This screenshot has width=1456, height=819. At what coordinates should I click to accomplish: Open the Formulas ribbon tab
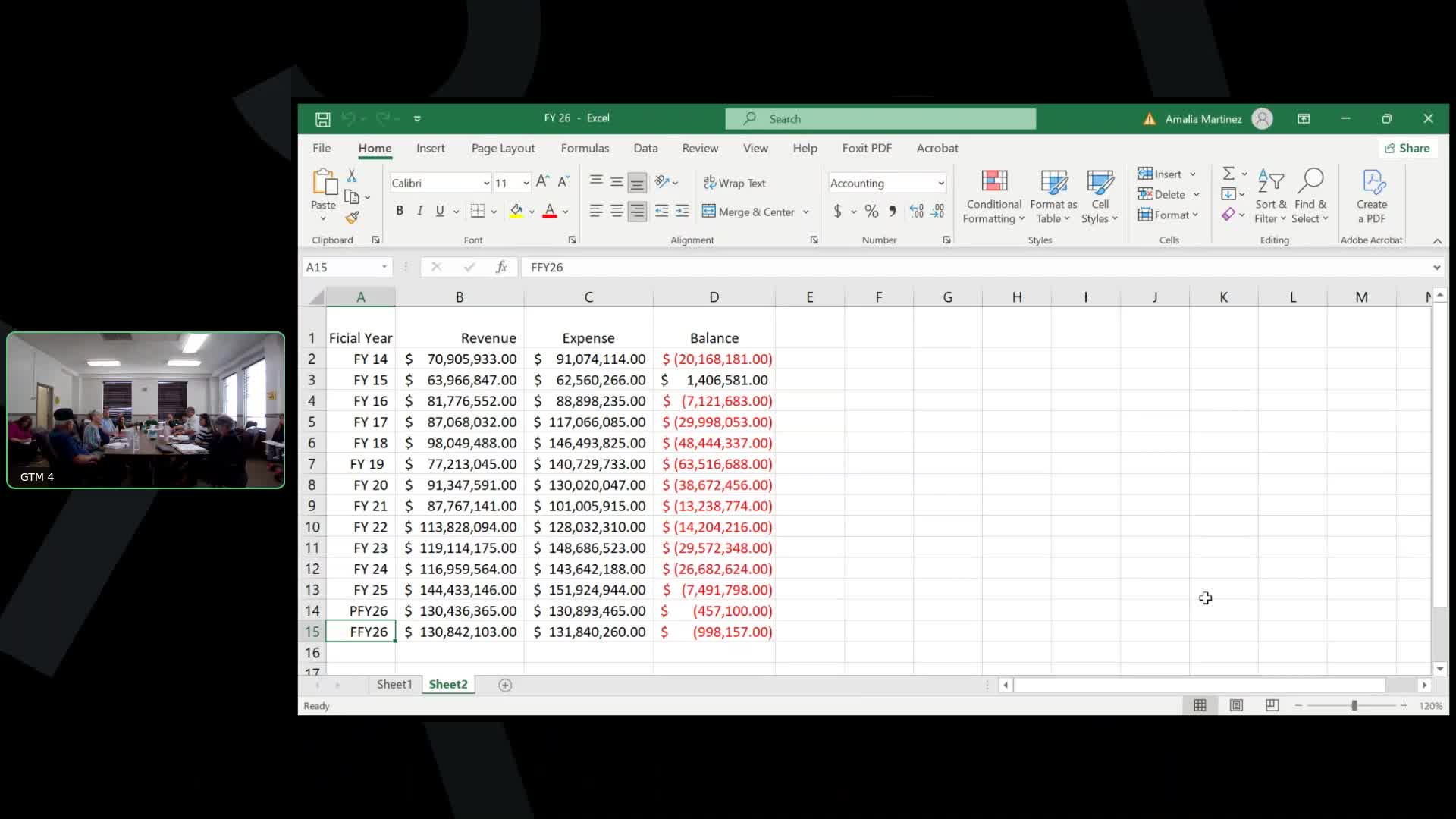pyautogui.click(x=585, y=149)
